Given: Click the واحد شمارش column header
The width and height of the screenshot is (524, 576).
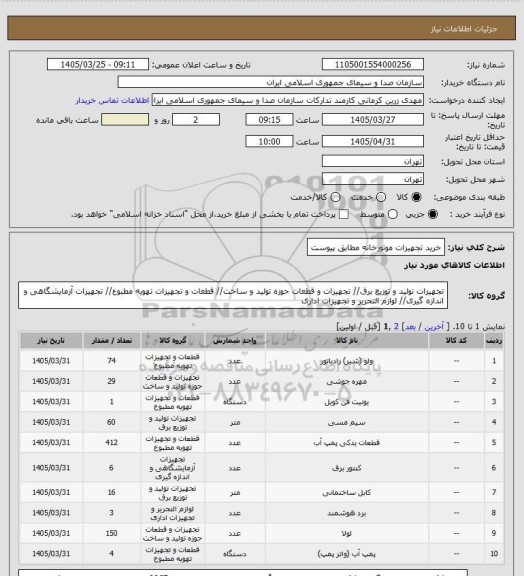Looking at the screenshot, I should pyautogui.click(x=235, y=341).
